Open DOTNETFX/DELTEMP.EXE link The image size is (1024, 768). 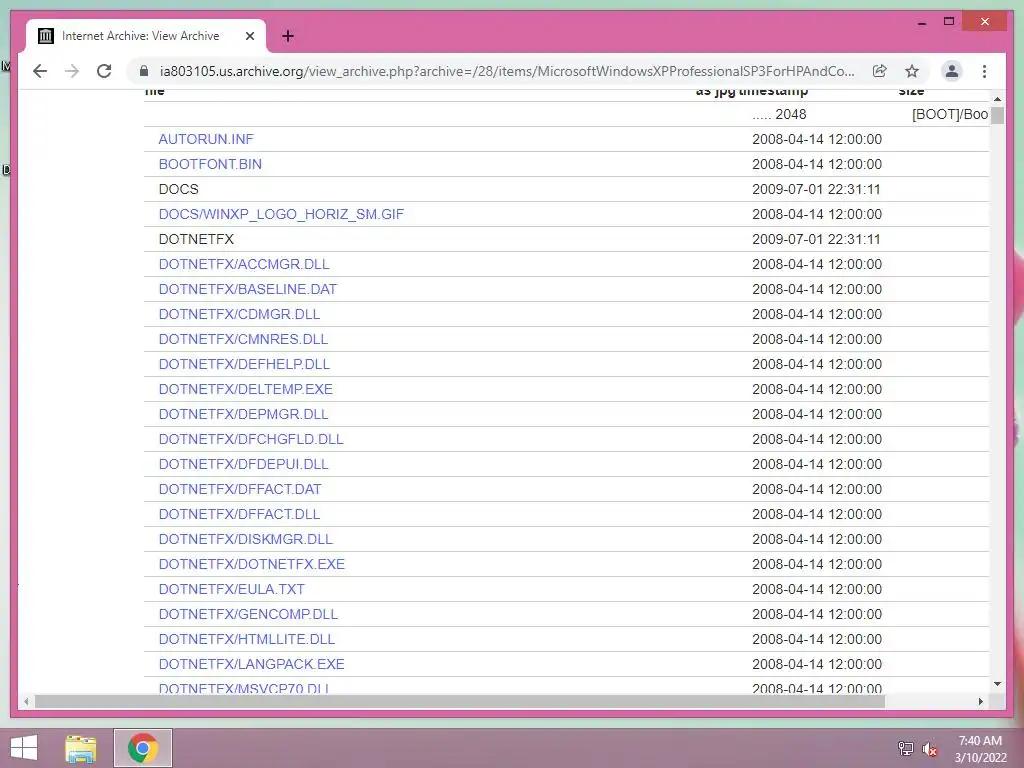pos(246,389)
